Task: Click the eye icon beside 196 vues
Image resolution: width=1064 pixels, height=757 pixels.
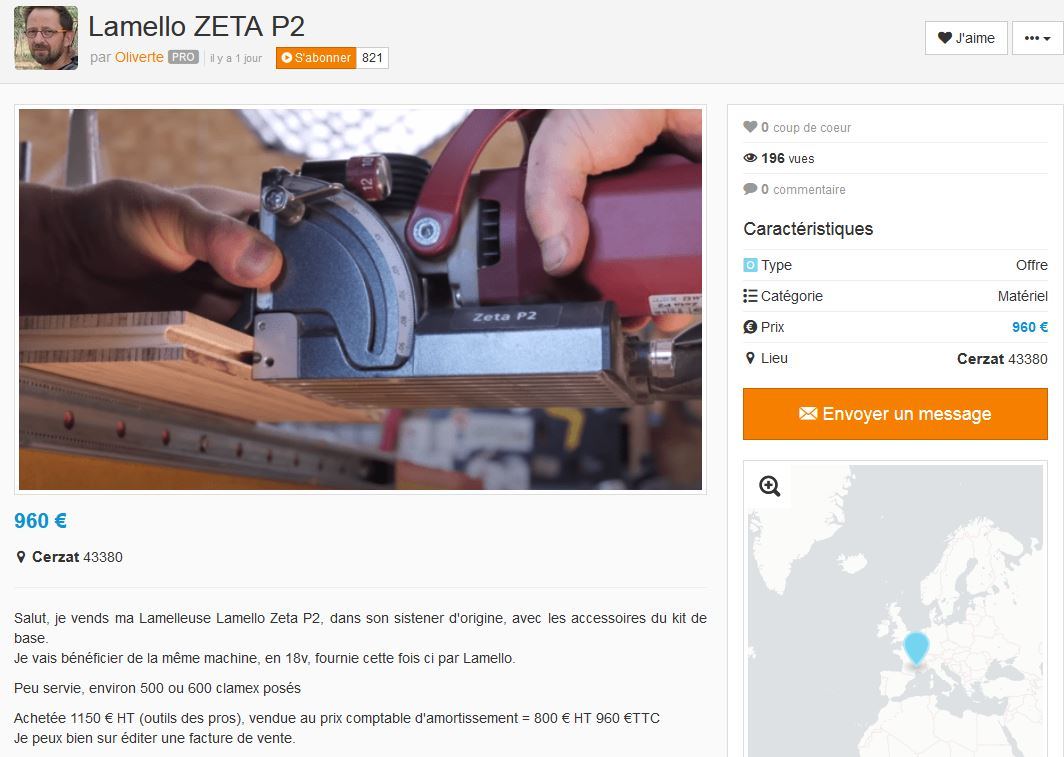Action: (750, 158)
